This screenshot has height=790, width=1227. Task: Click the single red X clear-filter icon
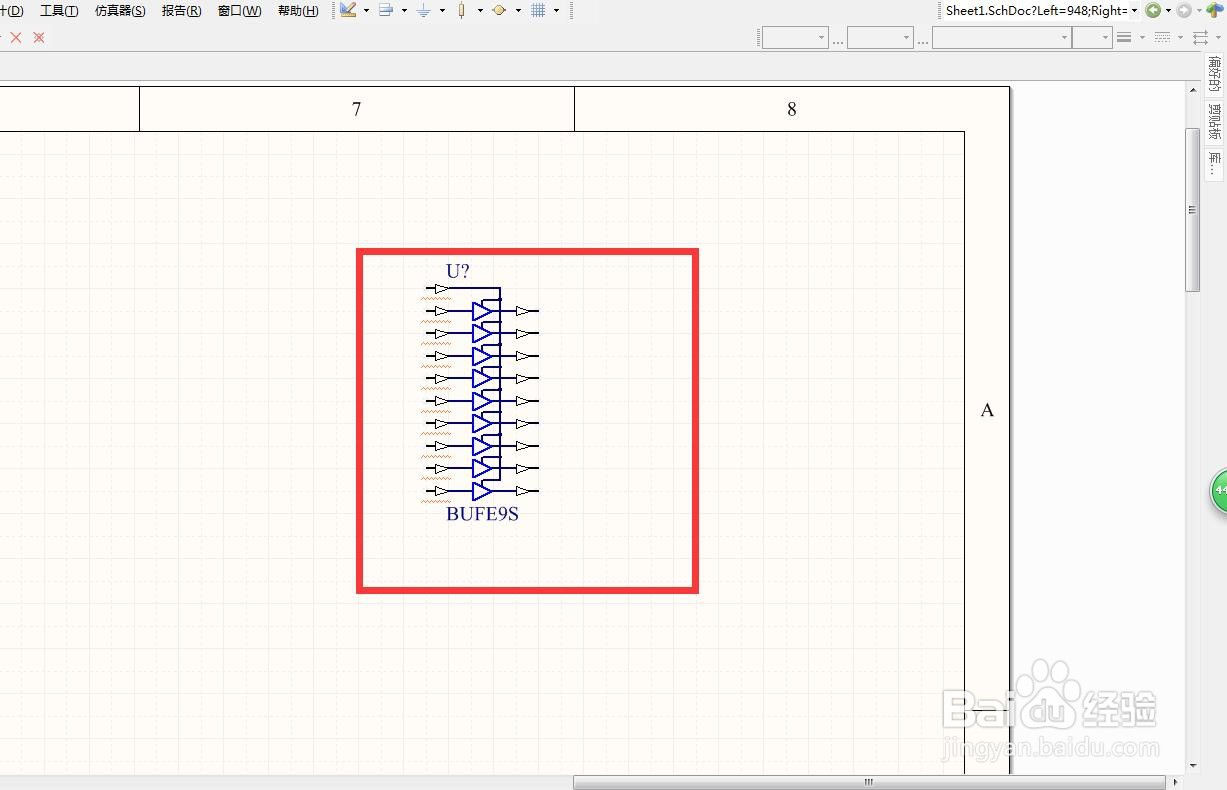click(x=16, y=37)
